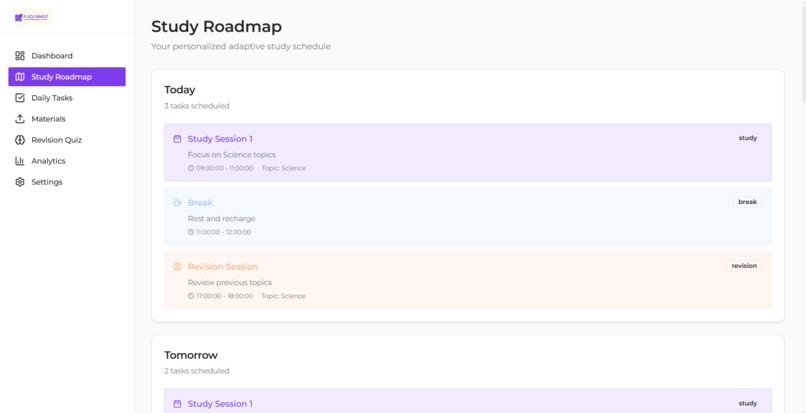Image resolution: width=806 pixels, height=413 pixels.
Task: Open Tomorrow's Study Session 1 title
Action: pos(220,404)
